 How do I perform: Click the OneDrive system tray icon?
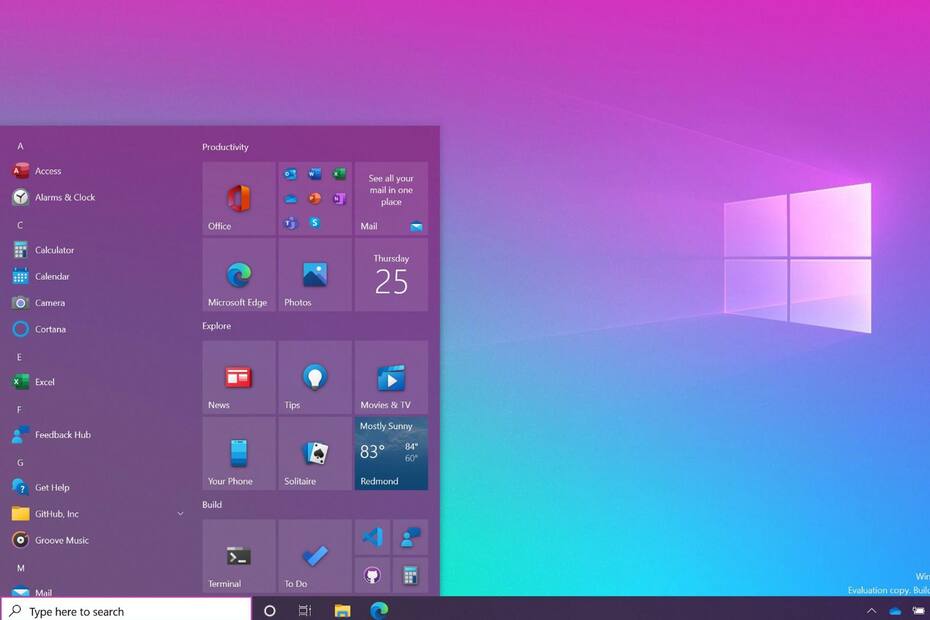tap(895, 611)
